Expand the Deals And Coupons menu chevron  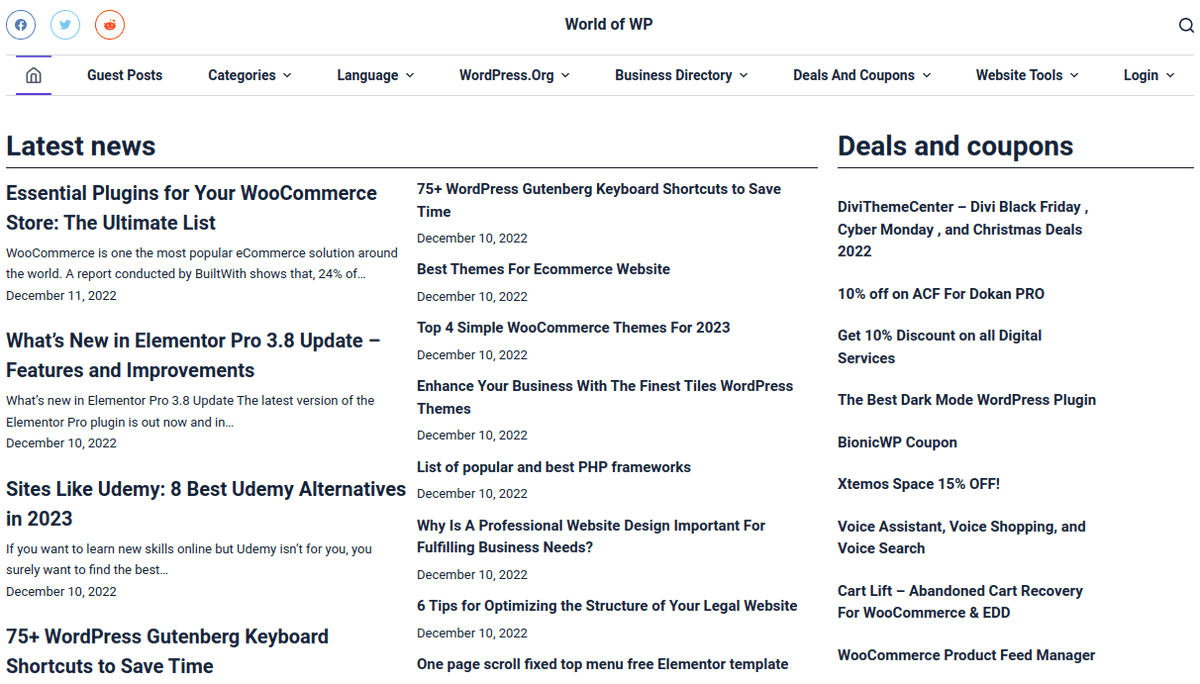click(x=926, y=75)
